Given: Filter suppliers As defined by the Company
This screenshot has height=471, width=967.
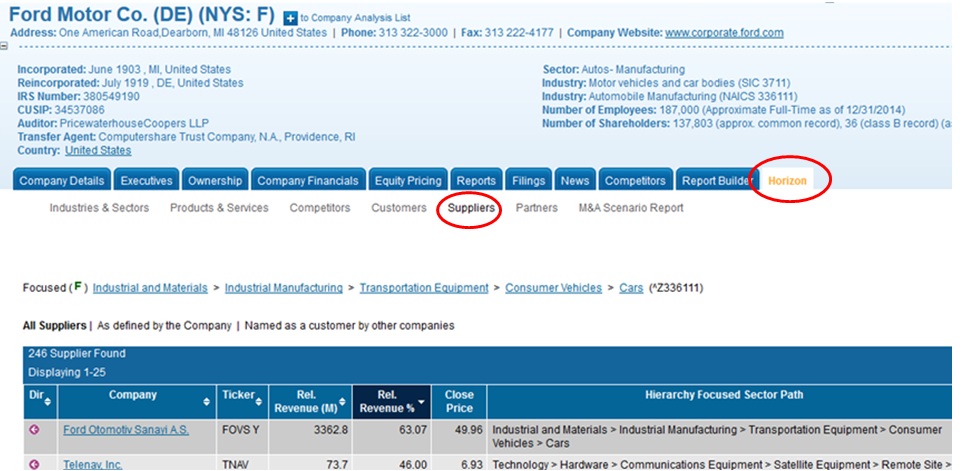Looking at the screenshot, I should (164, 326).
